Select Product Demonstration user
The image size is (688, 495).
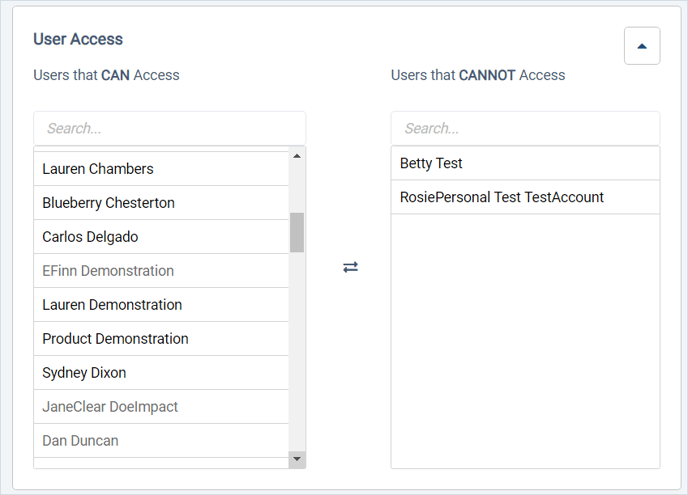click(161, 339)
